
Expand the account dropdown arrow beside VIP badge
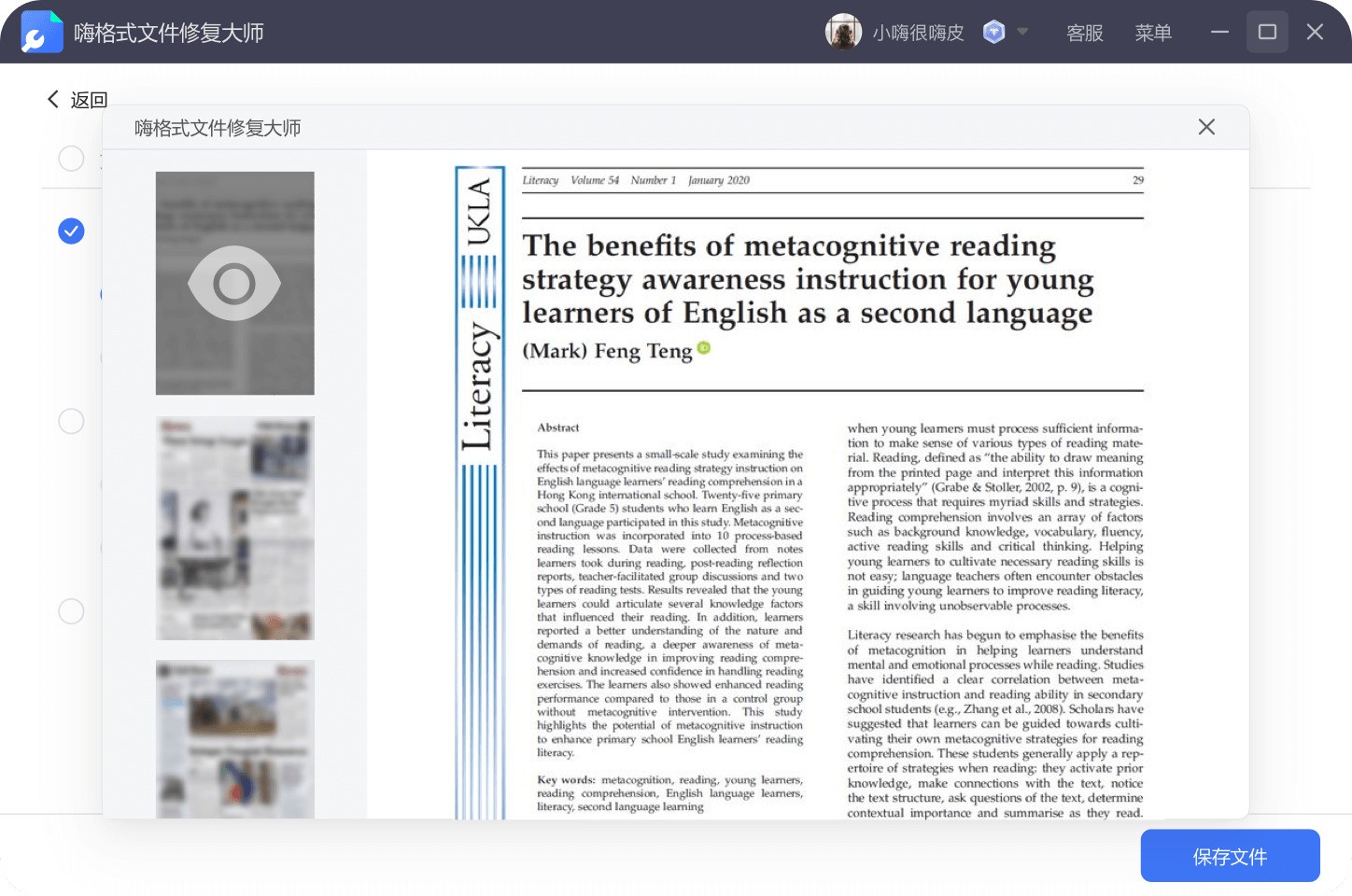pos(1022,32)
